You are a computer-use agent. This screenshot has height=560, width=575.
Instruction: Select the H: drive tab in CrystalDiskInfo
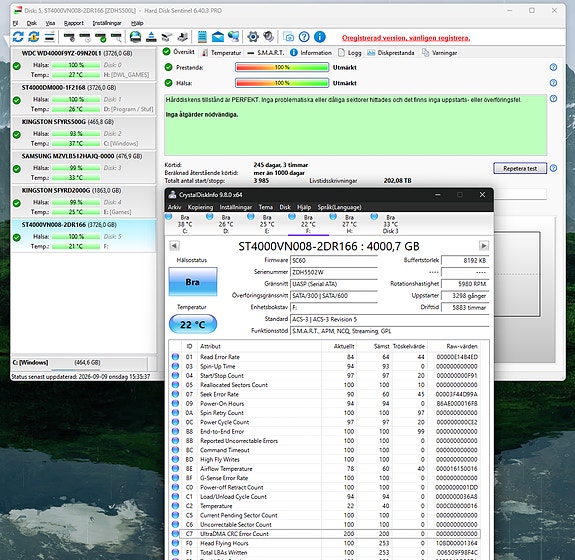(349, 224)
